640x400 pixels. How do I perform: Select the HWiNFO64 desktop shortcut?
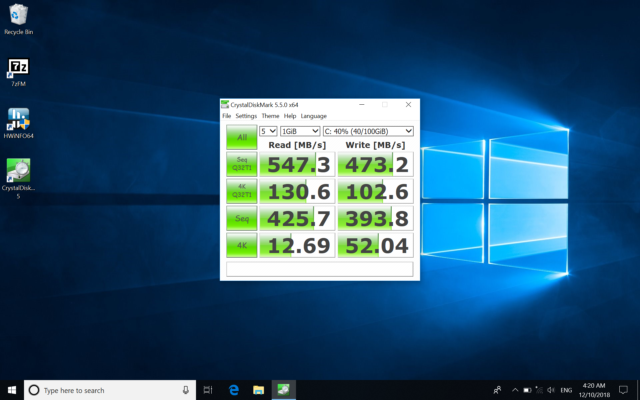[18, 123]
